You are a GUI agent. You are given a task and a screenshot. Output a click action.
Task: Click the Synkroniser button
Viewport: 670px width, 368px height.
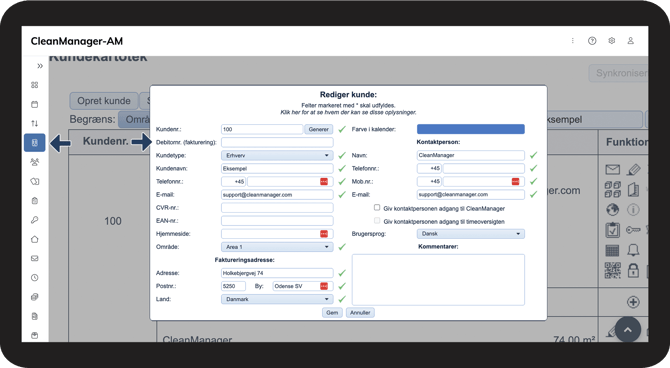[x=619, y=73]
